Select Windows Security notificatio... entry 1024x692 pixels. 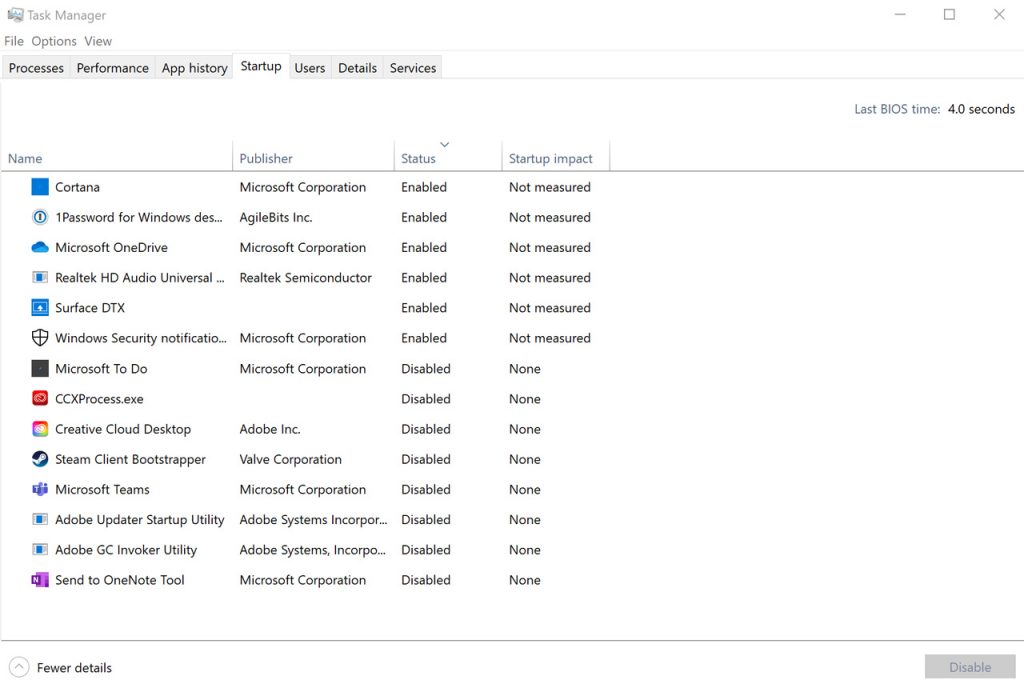pyautogui.click(x=140, y=338)
